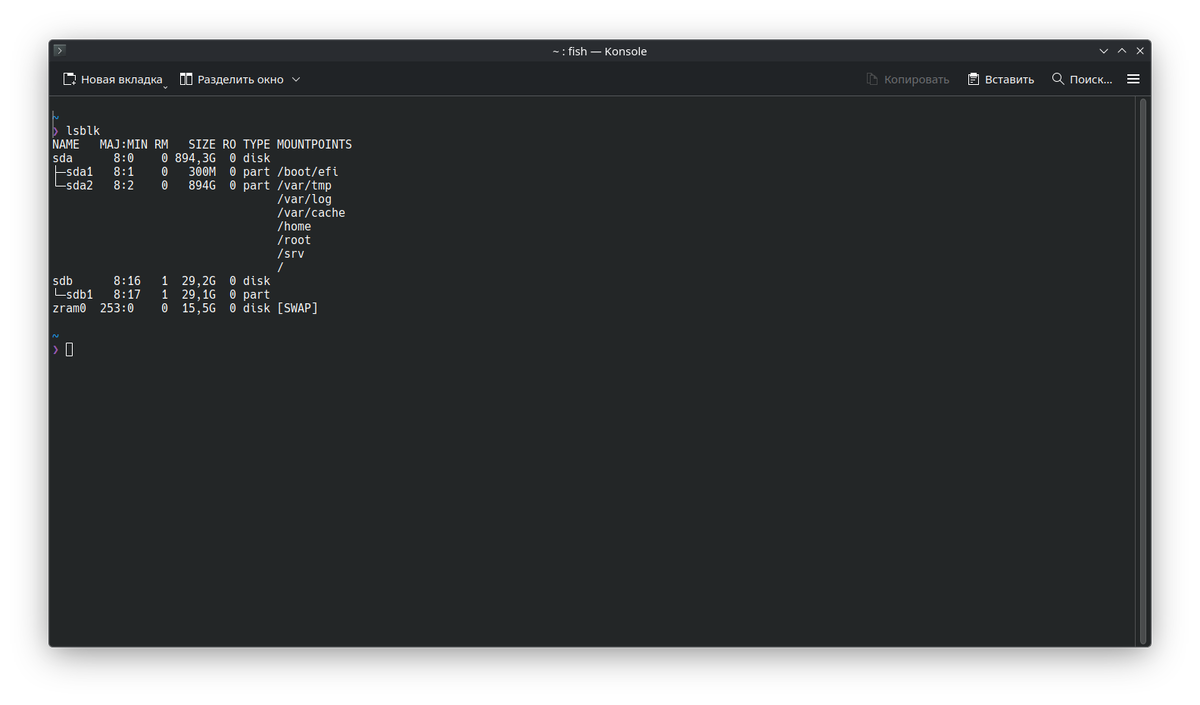The image size is (1200, 705).
Task: Click the vertical scrollbar of terminal
Action: tap(1141, 370)
